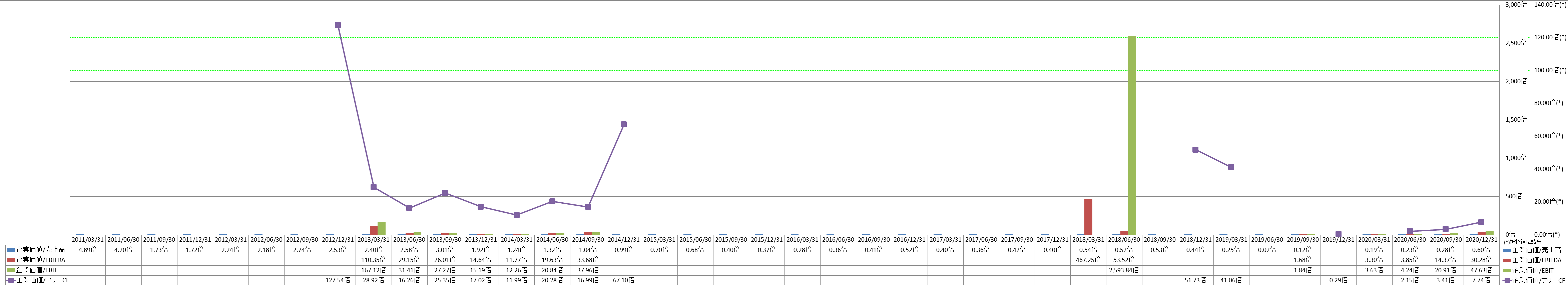Select the 2016/06/30 date column header

[x=838, y=240]
